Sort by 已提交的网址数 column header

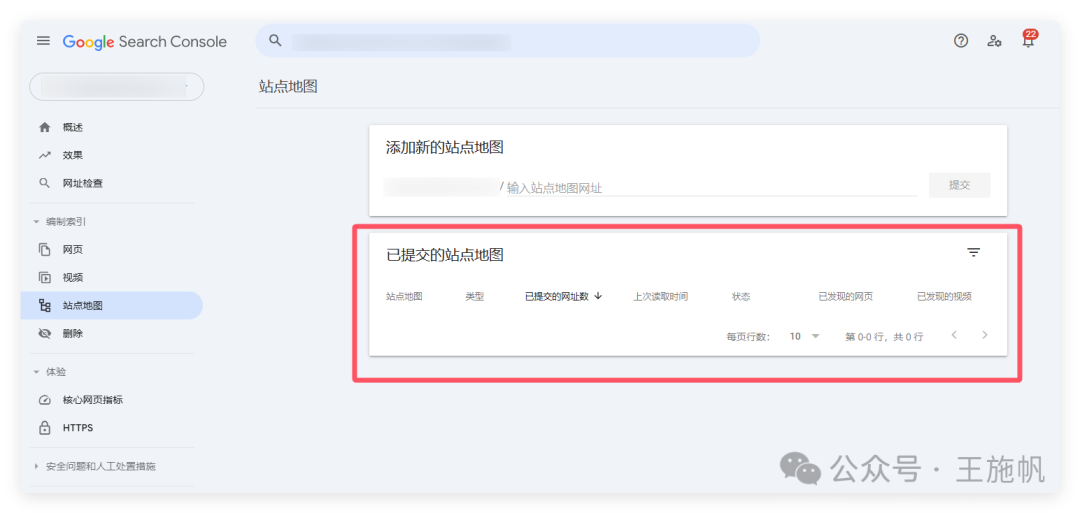click(557, 297)
